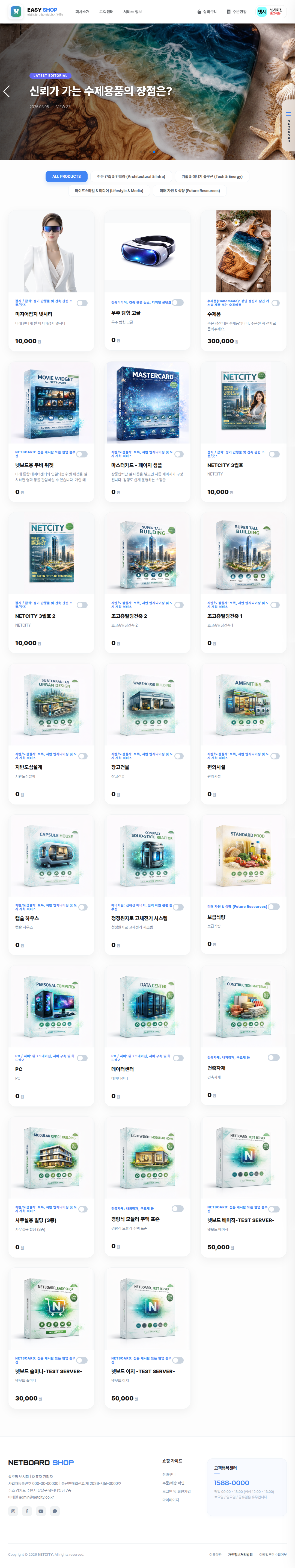Image resolution: width=295 pixels, height=1568 pixels.
Task: Open the 로그인 및 회원가입 footer link
Action: 176,1491
